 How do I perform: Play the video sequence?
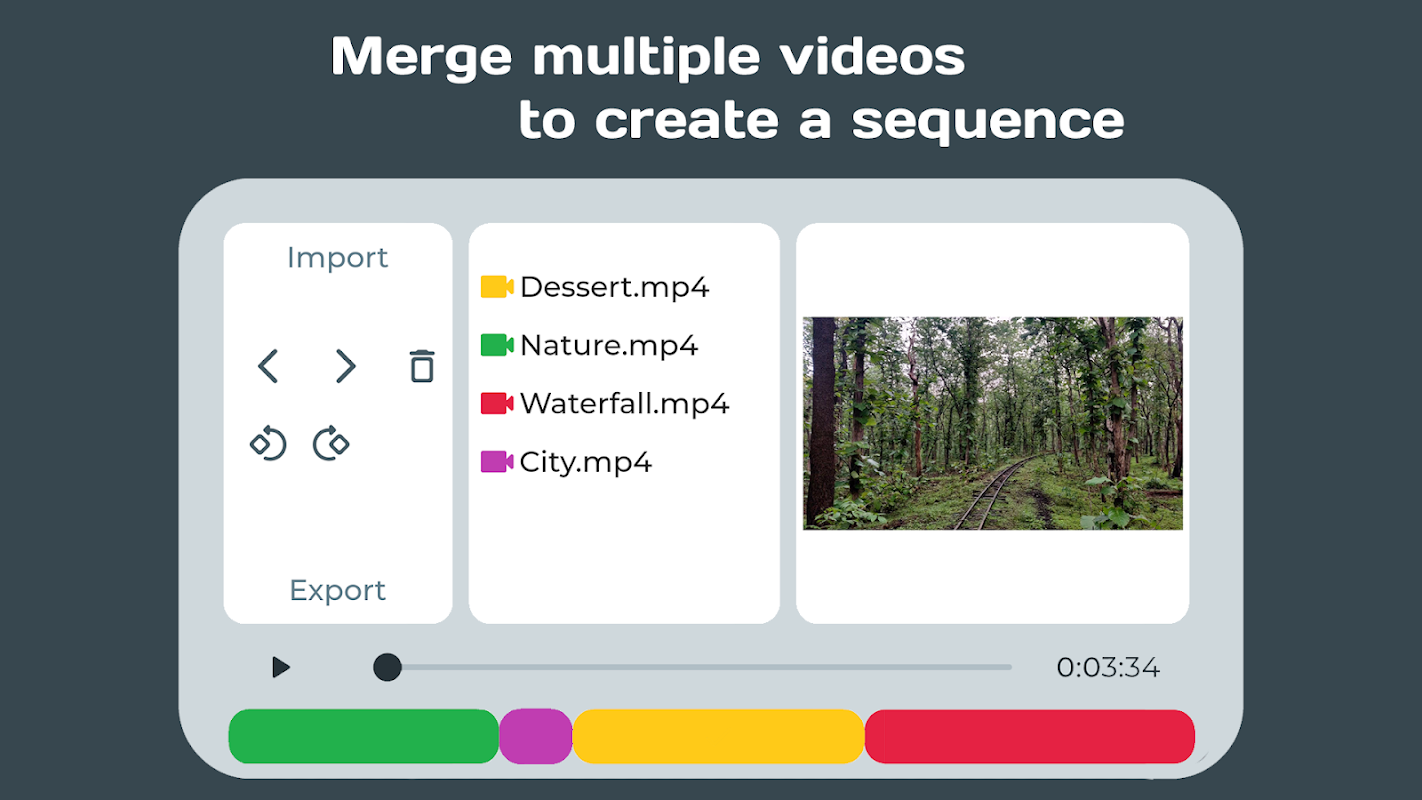coord(281,667)
